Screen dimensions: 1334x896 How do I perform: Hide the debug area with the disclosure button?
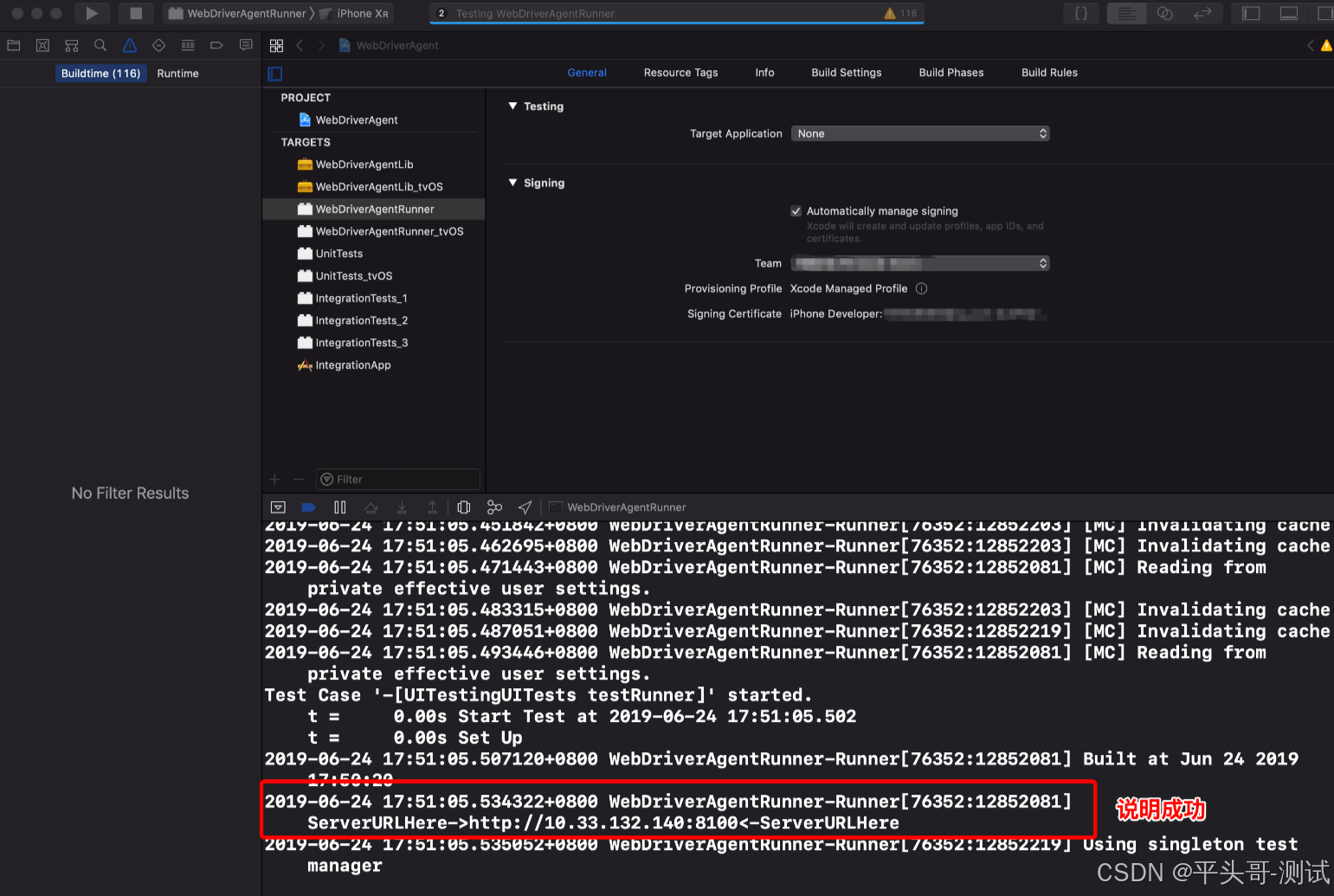pos(278,507)
